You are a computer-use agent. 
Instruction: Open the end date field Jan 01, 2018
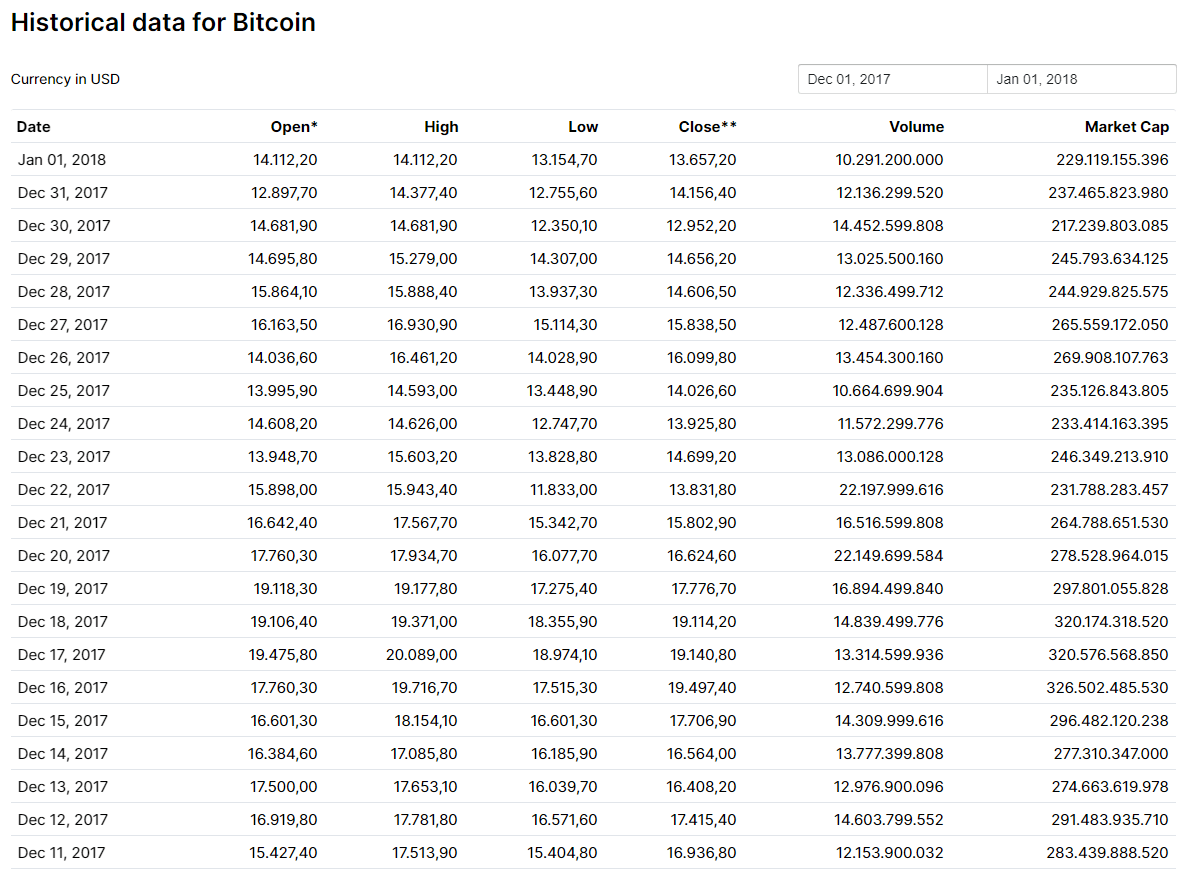click(1081, 79)
